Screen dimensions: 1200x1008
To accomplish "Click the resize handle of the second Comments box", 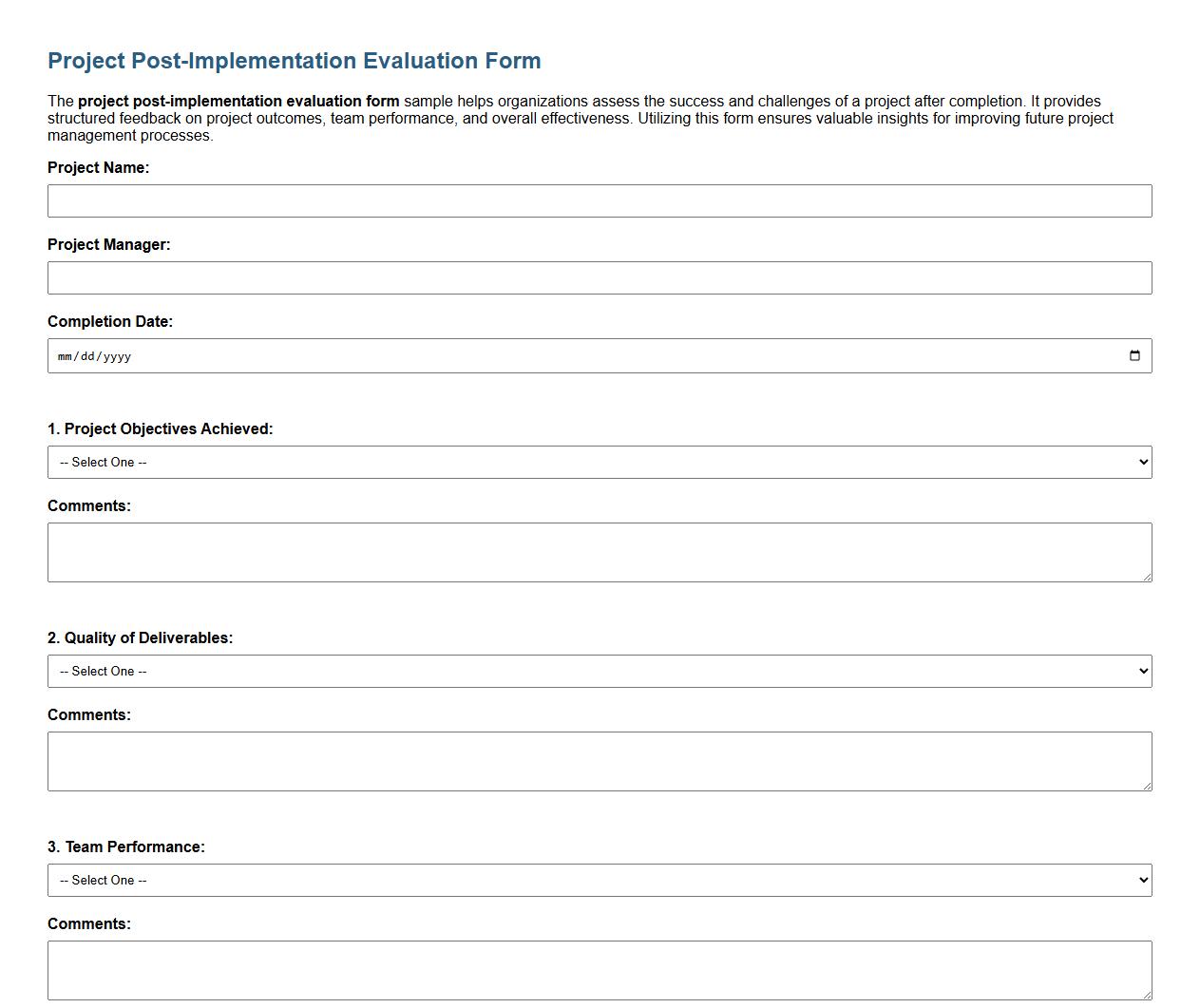I will click(x=1147, y=789).
